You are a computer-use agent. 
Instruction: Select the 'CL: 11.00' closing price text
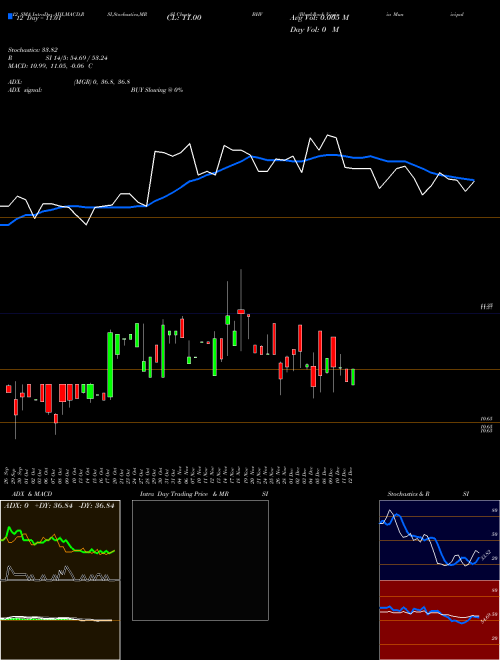[x=184, y=18]
